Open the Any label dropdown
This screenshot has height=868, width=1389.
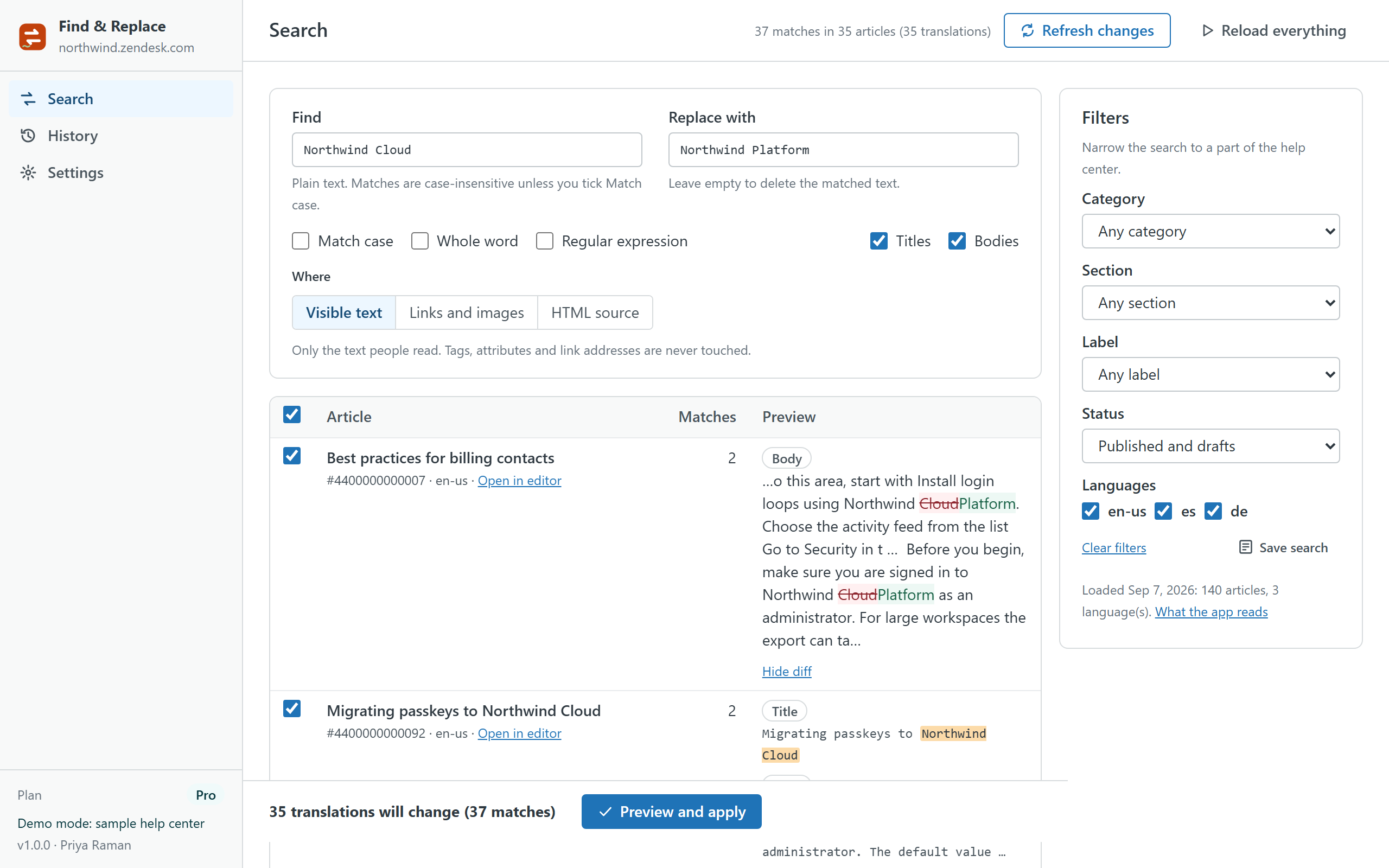point(1210,374)
